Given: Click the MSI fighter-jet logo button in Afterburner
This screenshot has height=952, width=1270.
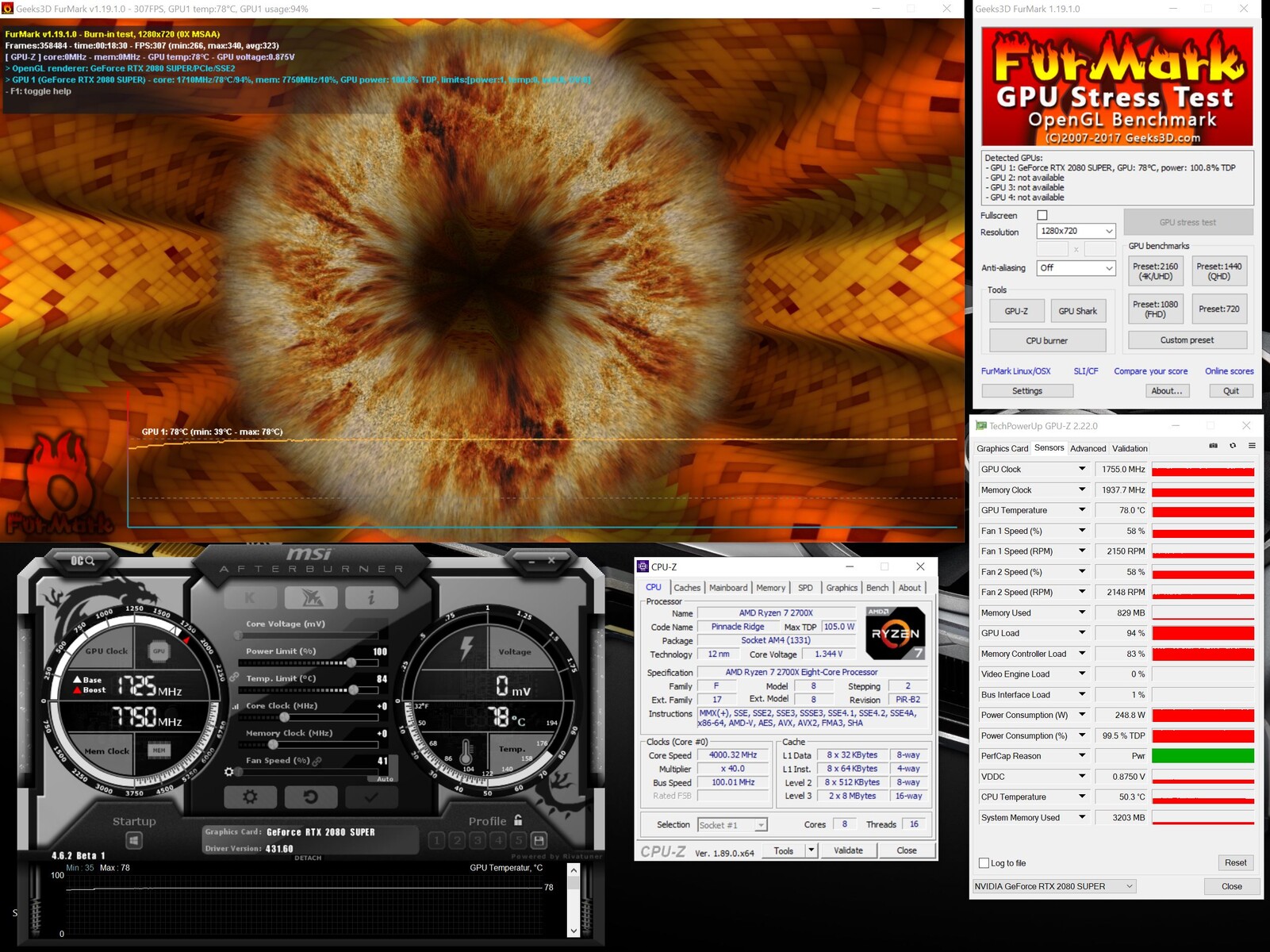Looking at the screenshot, I should (x=310, y=597).
